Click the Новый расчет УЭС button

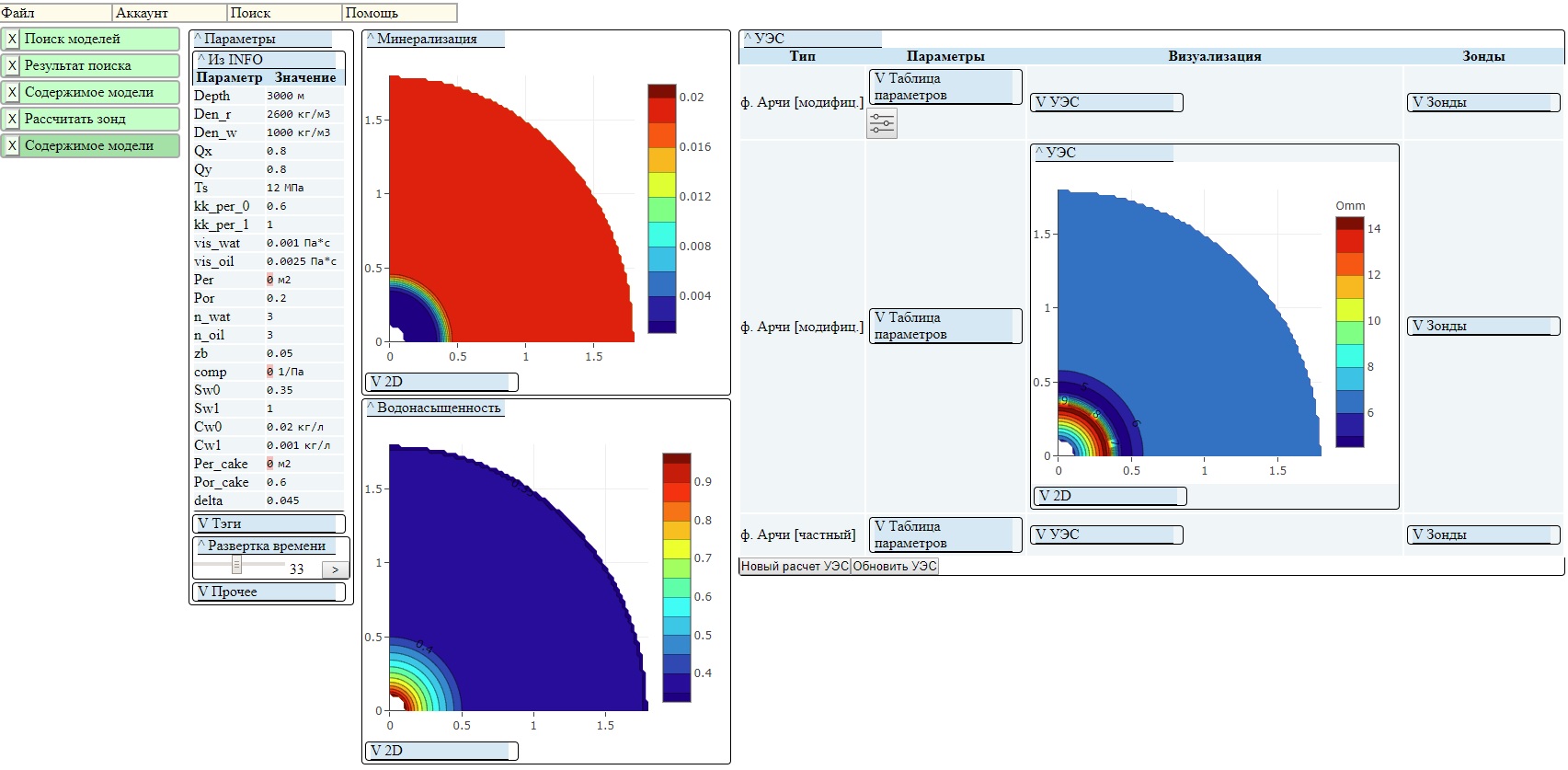coord(795,567)
